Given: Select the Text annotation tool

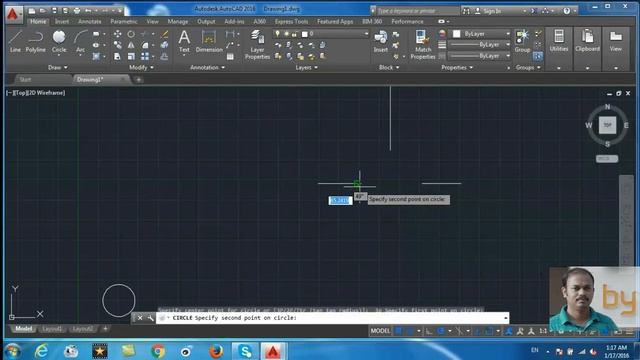Looking at the screenshot, I should (x=184, y=41).
